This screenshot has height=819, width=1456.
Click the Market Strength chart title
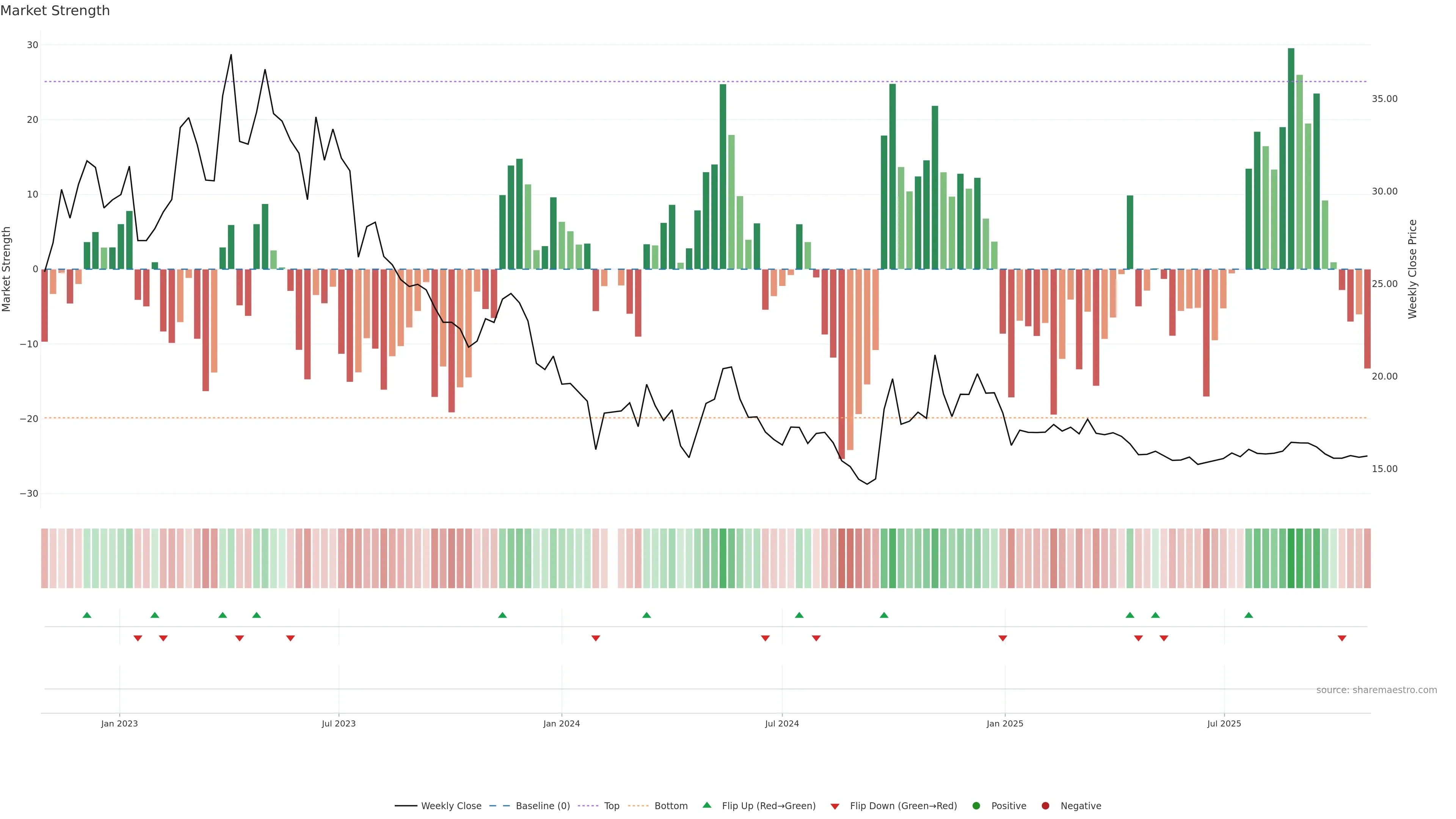click(x=55, y=11)
